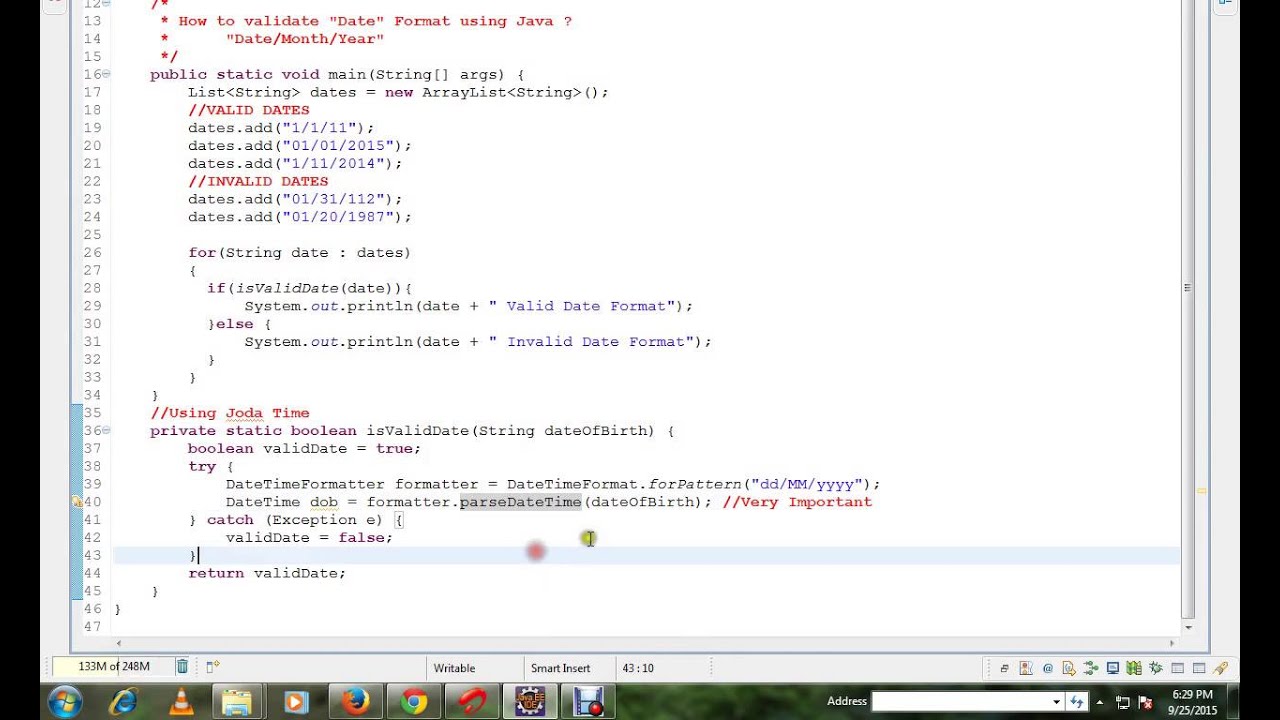Show hidden tray icons arrow
Screen dimensions: 1280x720
1100,702
